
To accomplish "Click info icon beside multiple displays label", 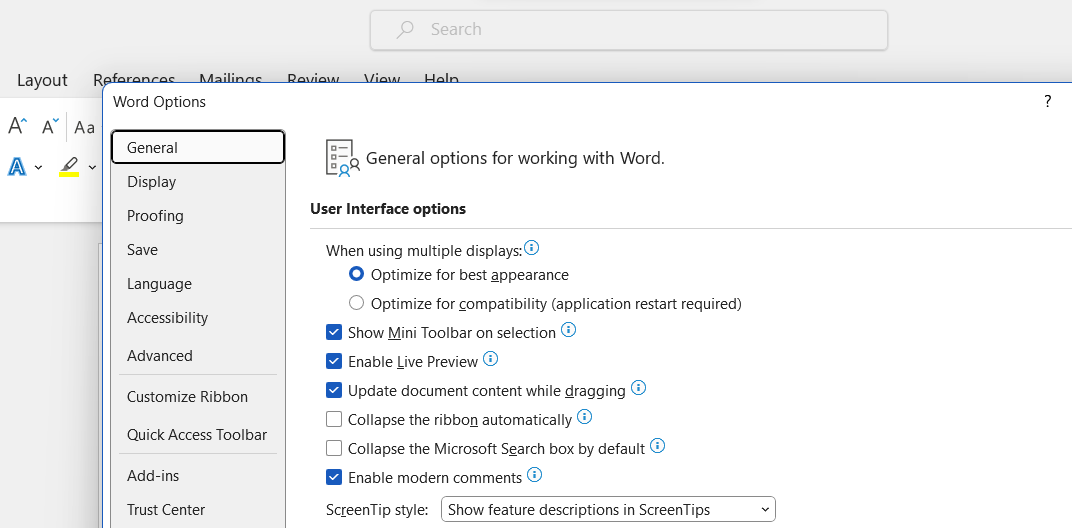I will [532, 248].
